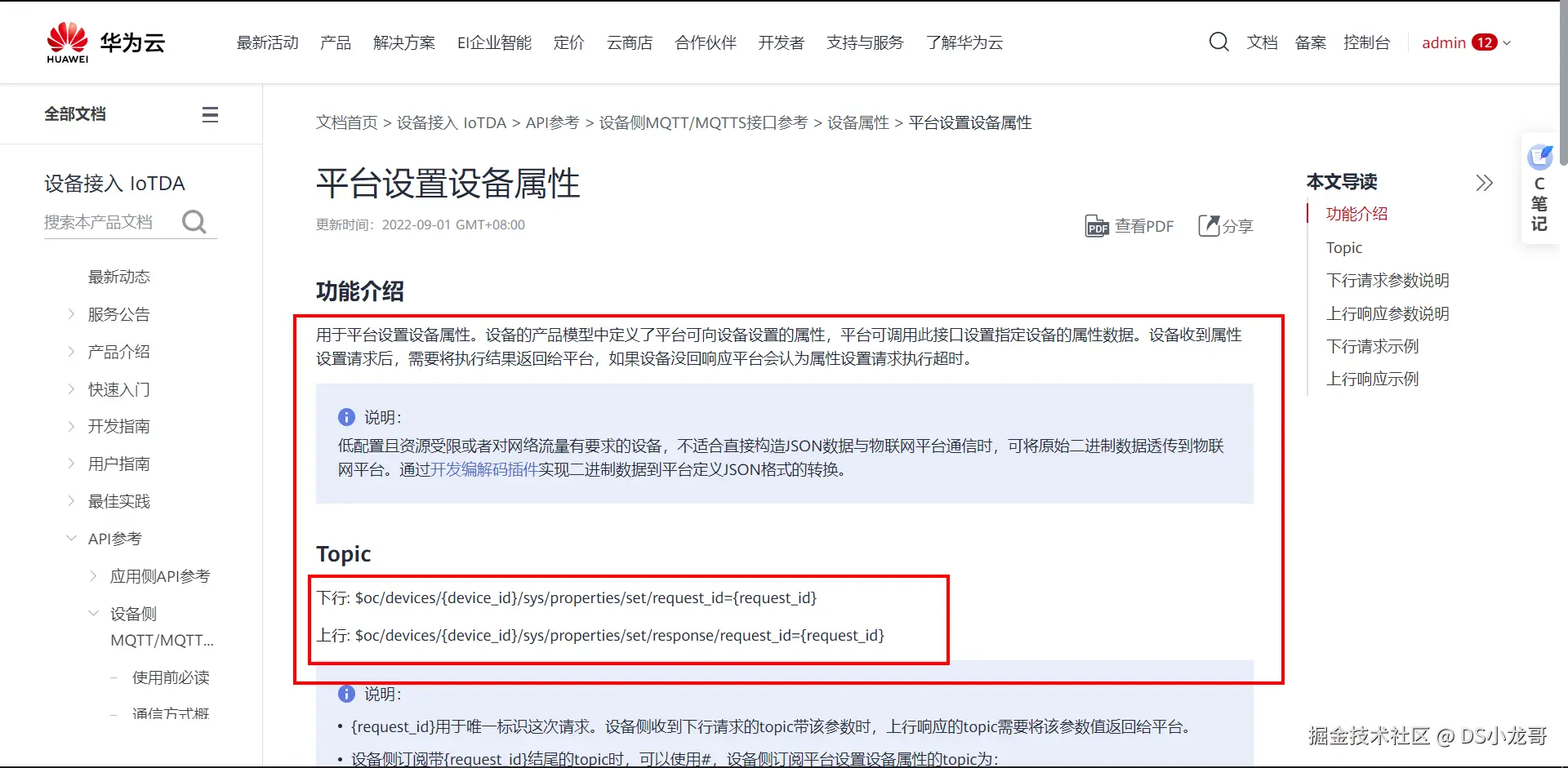The width and height of the screenshot is (1568, 768).
Task: Click the 文档 link in header
Action: pos(1263,42)
